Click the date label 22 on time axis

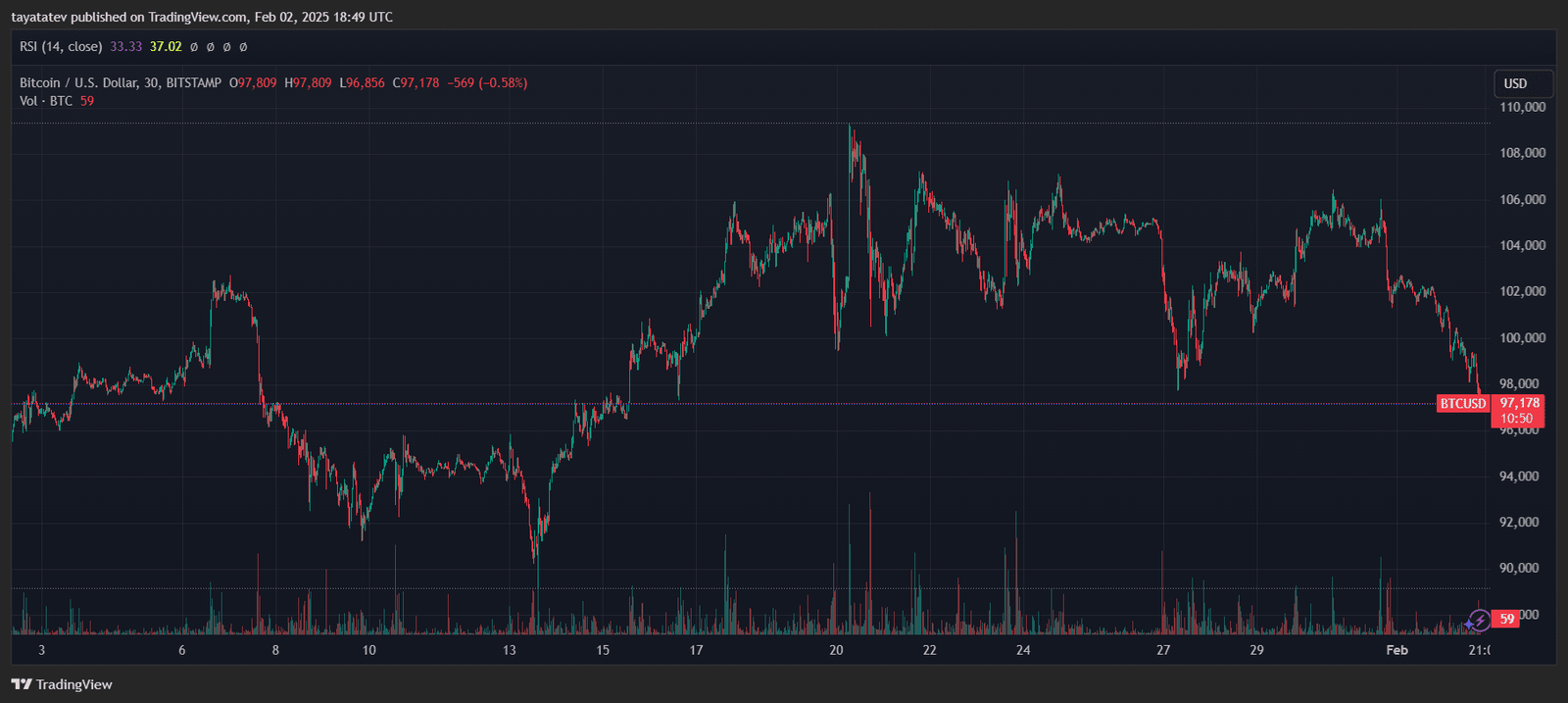(929, 650)
